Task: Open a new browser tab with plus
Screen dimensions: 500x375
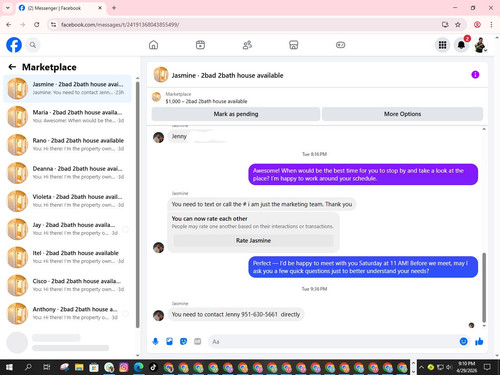Action: pyautogui.click(x=114, y=8)
